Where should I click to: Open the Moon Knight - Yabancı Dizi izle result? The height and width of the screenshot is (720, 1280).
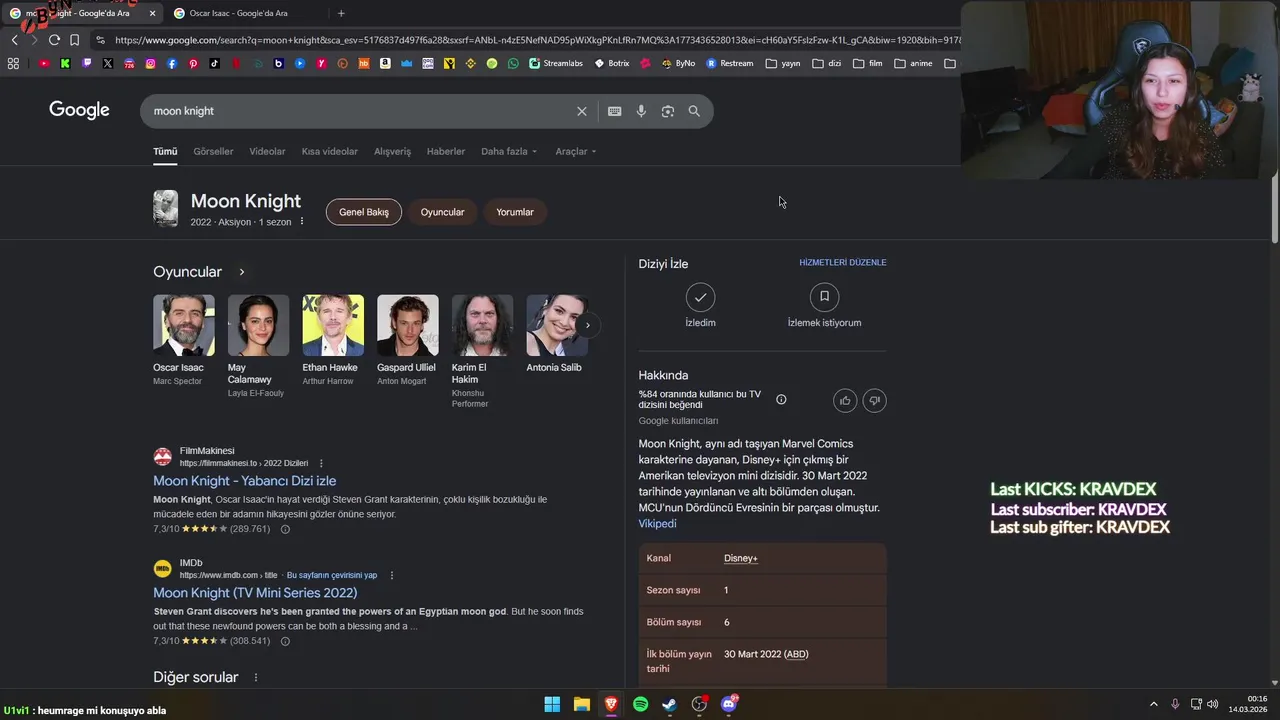tap(244, 481)
